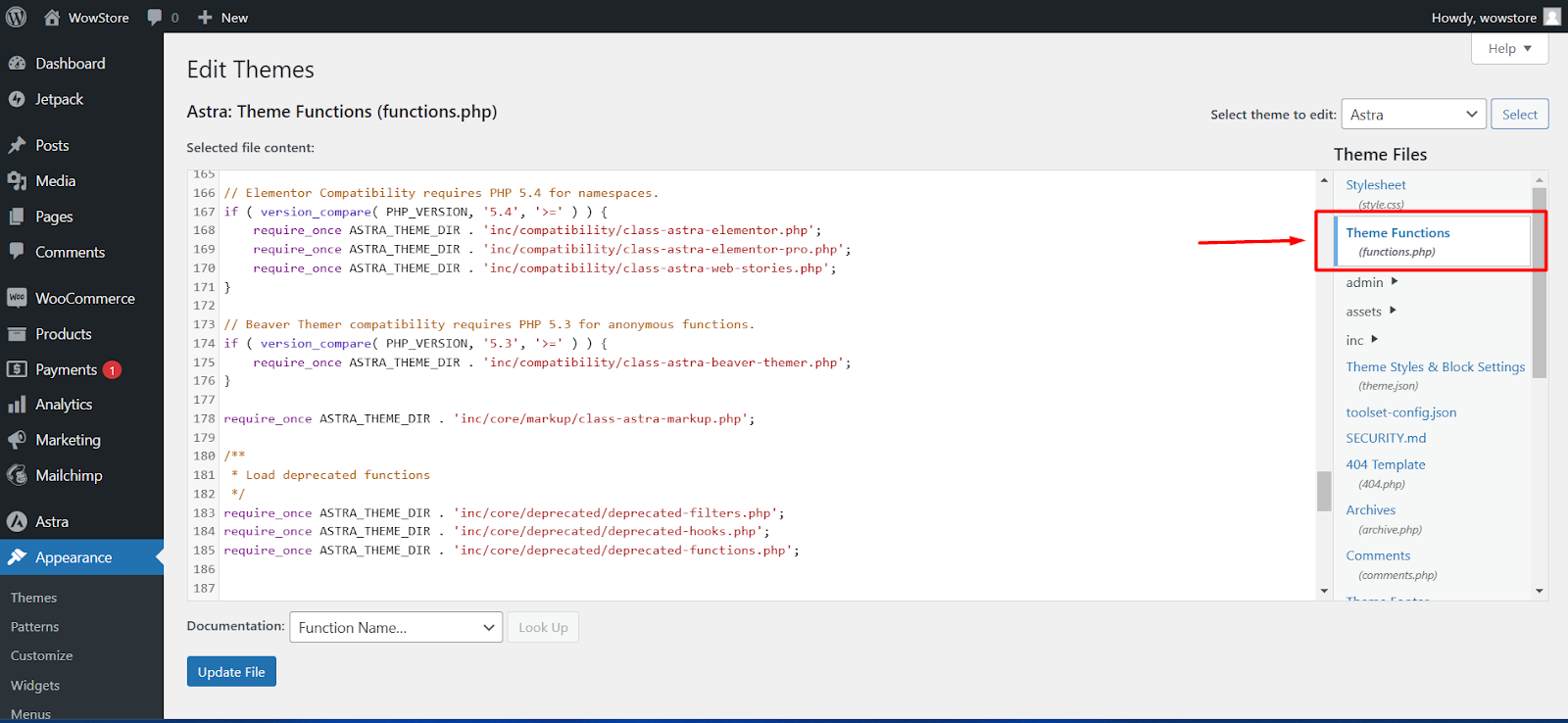Click the Theme Files scroll down arrow
Screen dimensions: 1568x723
(1539, 591)
